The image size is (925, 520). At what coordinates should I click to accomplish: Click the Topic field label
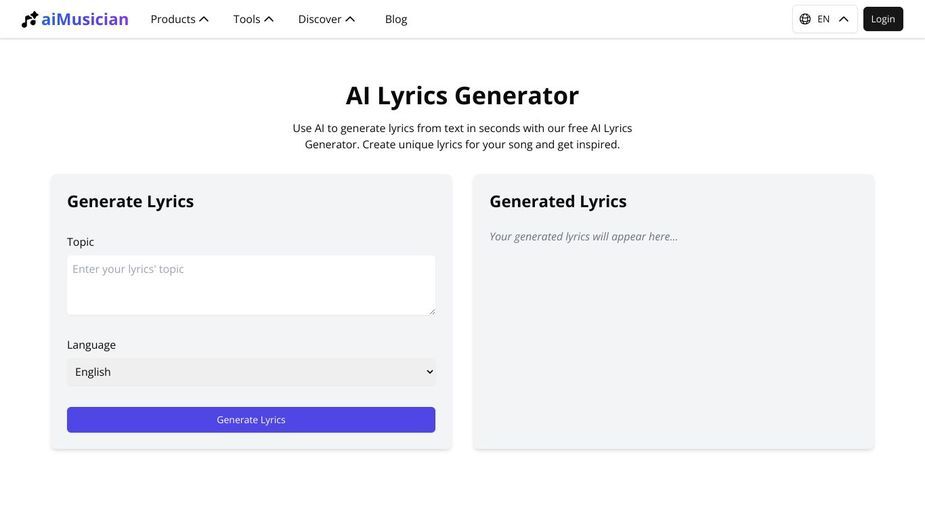pyautogui.click(x=80, y=242)
